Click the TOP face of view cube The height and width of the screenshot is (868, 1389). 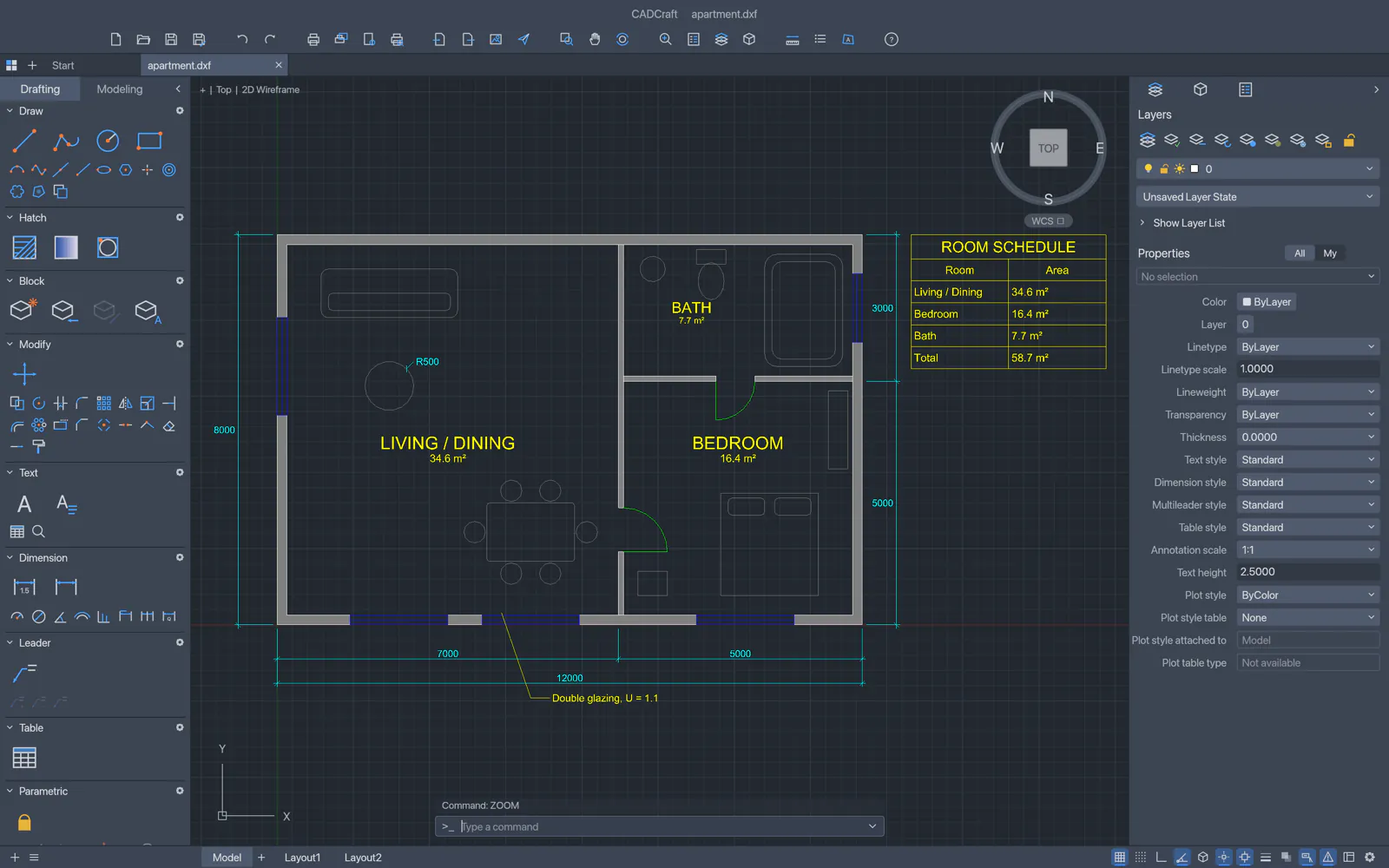coord(1049,148)
